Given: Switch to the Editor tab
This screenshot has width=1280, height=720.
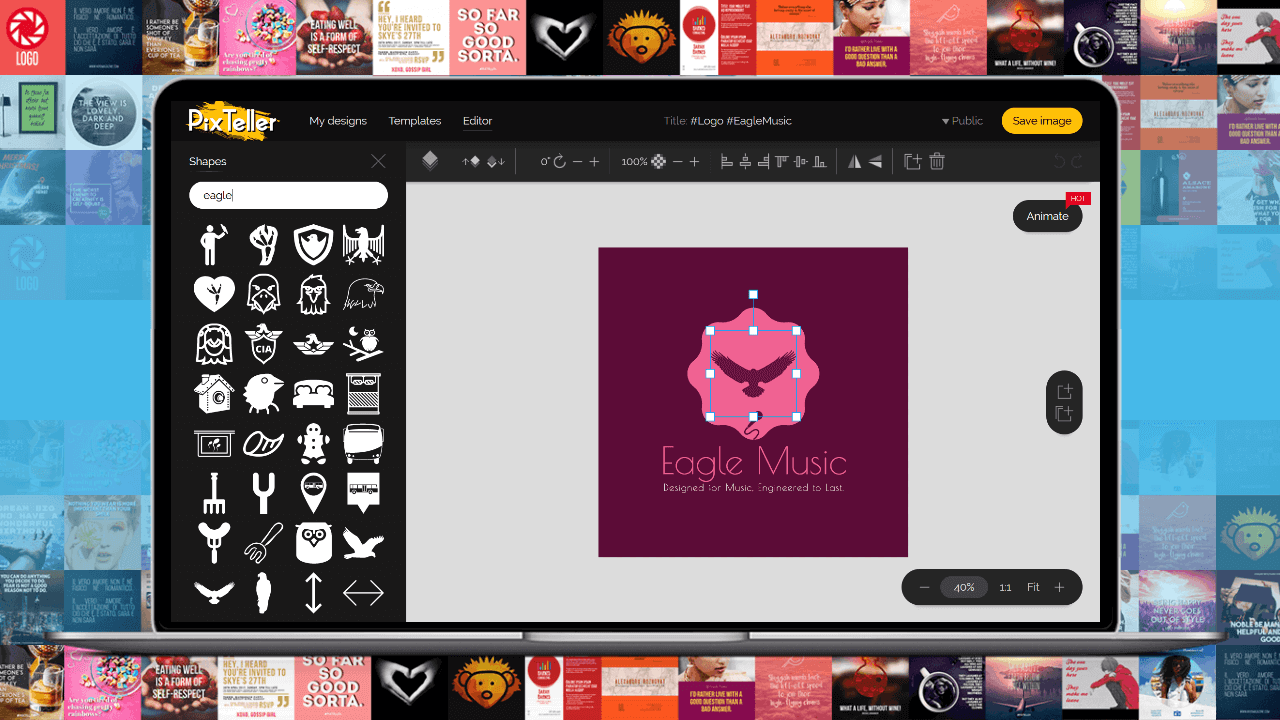Looking at the screenshot, I should [x=477, y=120].
